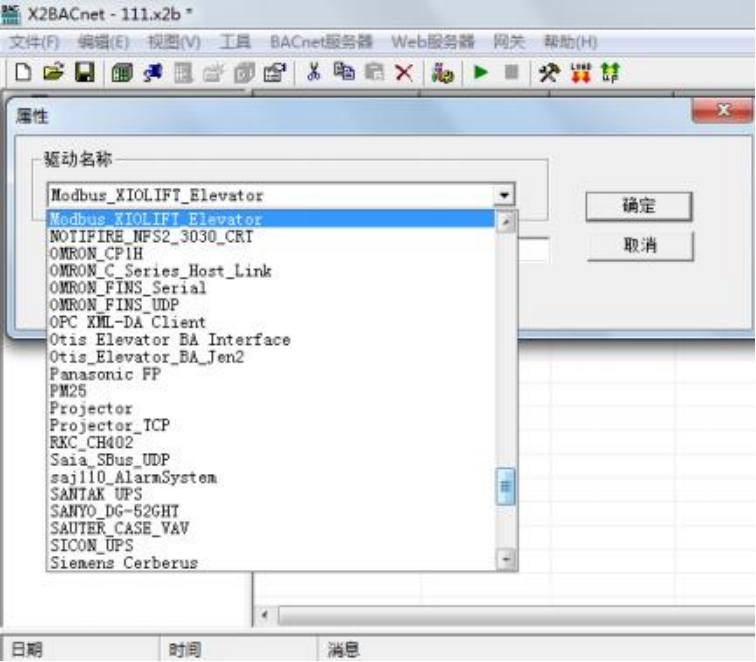The height and width of the screenshot is (662, 756).
Task: Select saj110_AlarmSystem driver
Action: tap(271, 477)
